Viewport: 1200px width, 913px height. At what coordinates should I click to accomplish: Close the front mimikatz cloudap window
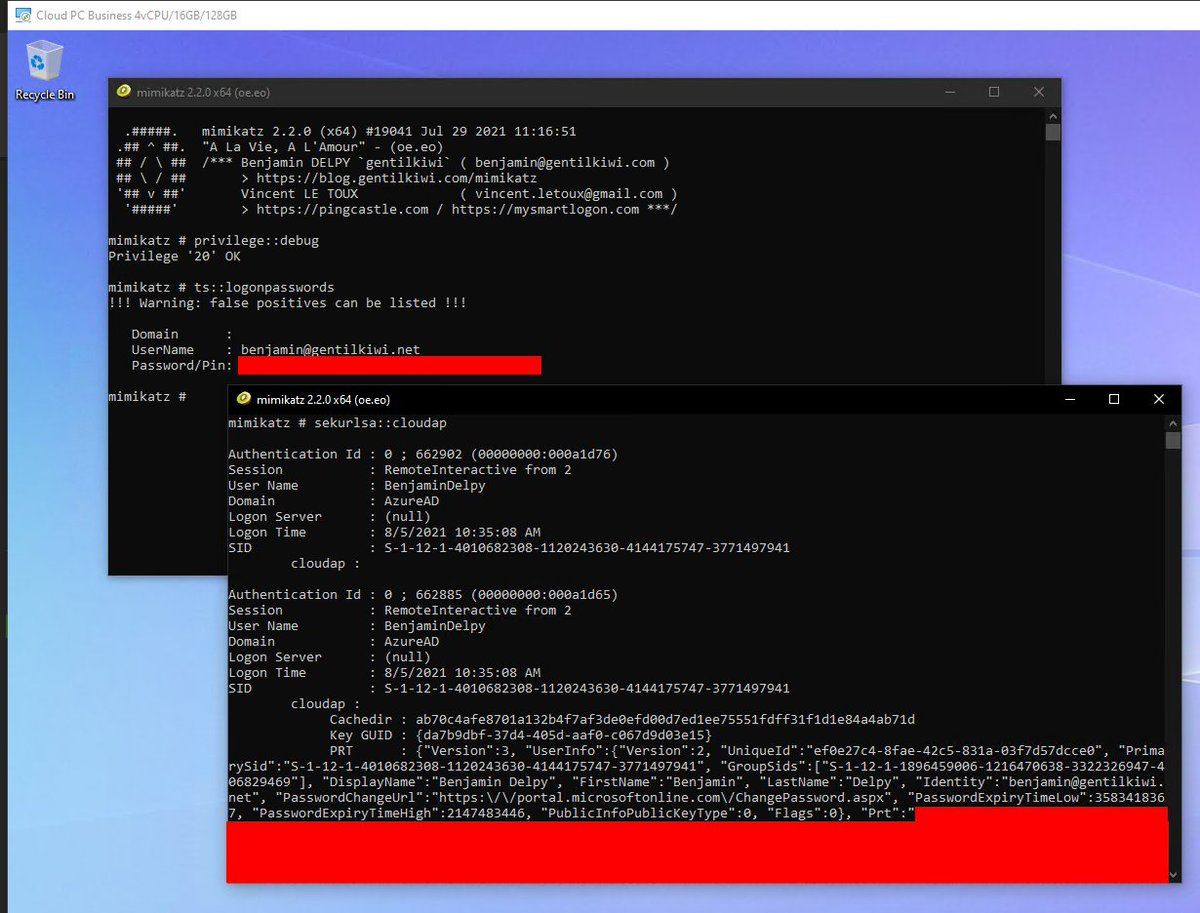click(x=1159, y=399)
